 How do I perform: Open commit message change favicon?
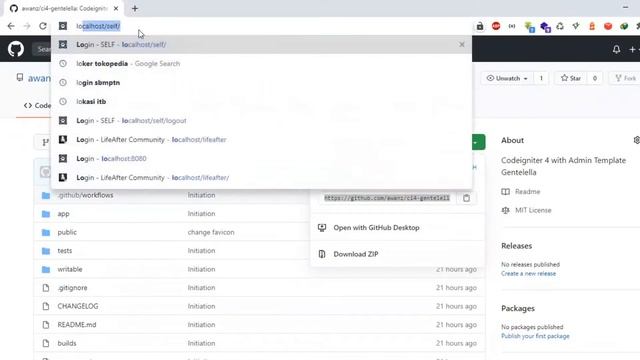click(211, 232)
